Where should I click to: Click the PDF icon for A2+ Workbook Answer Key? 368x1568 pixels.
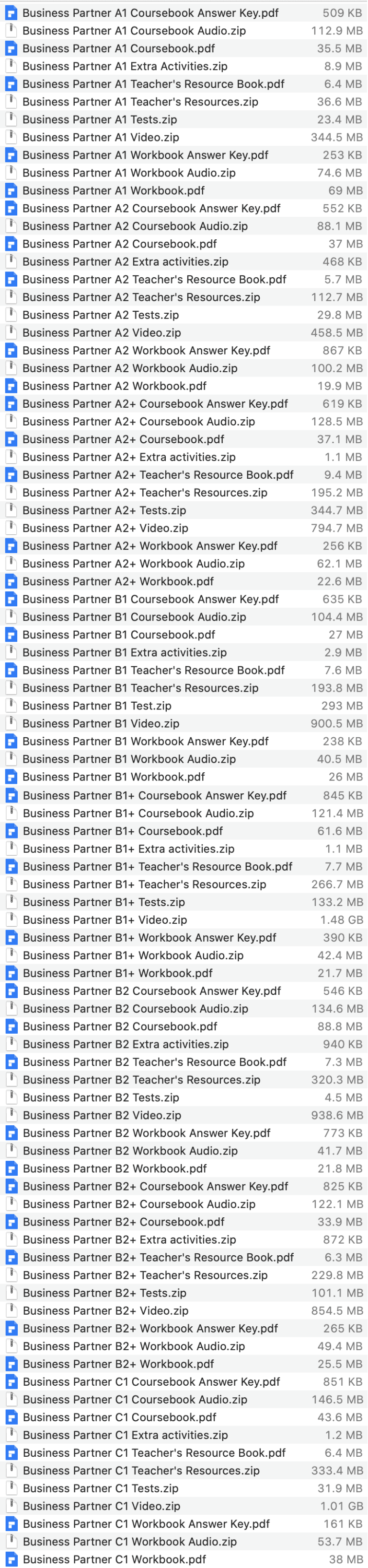click(11, 546)
